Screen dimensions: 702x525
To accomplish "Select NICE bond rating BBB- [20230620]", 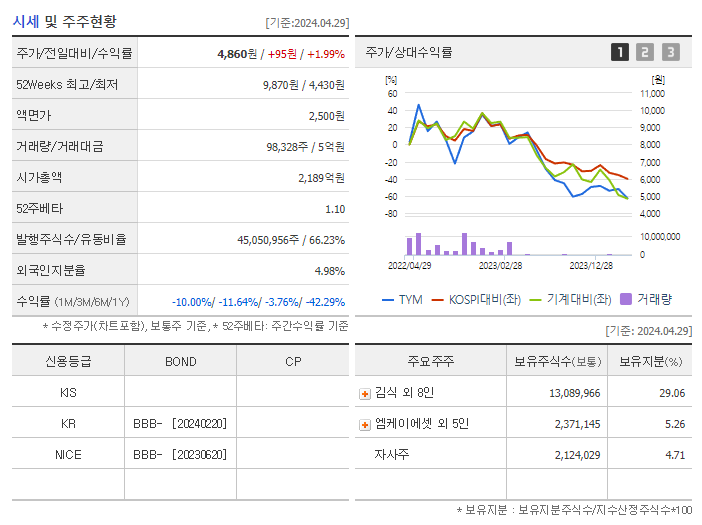I will [180, 455].
